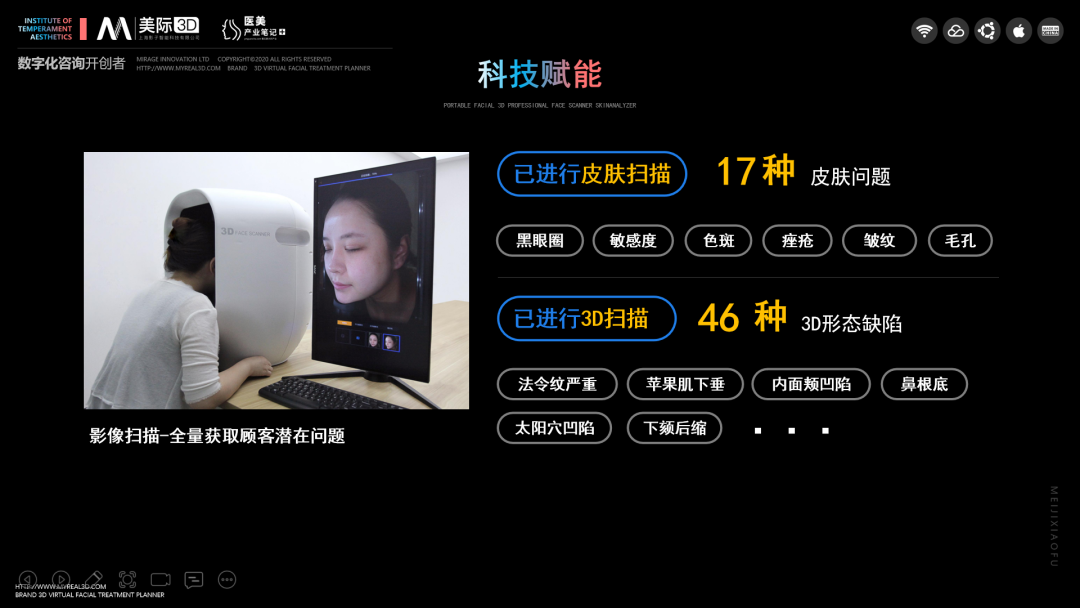Click the play icon in the bottom toolbar
This screenshot has width=1080, height=608.
[60, 580]
